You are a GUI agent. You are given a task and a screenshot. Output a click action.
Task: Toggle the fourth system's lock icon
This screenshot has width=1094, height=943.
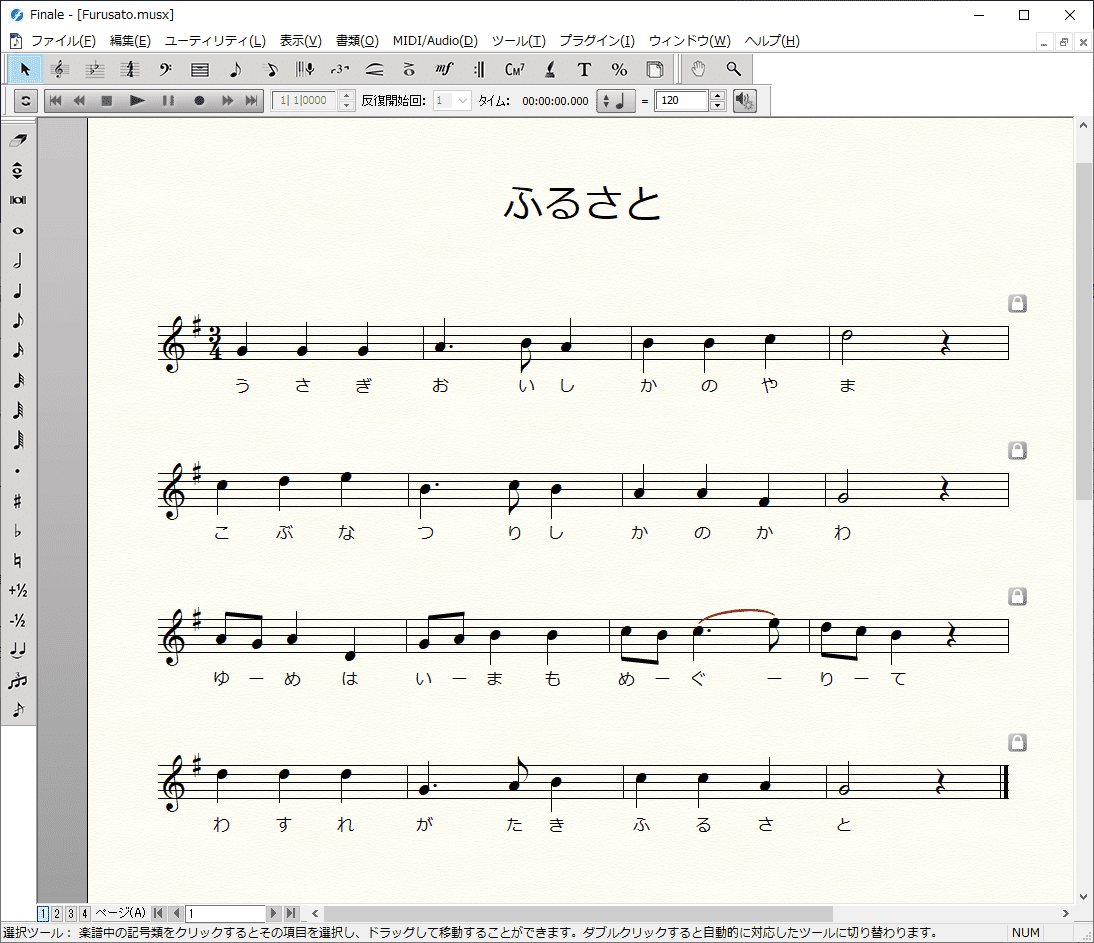click(1017, 742)
